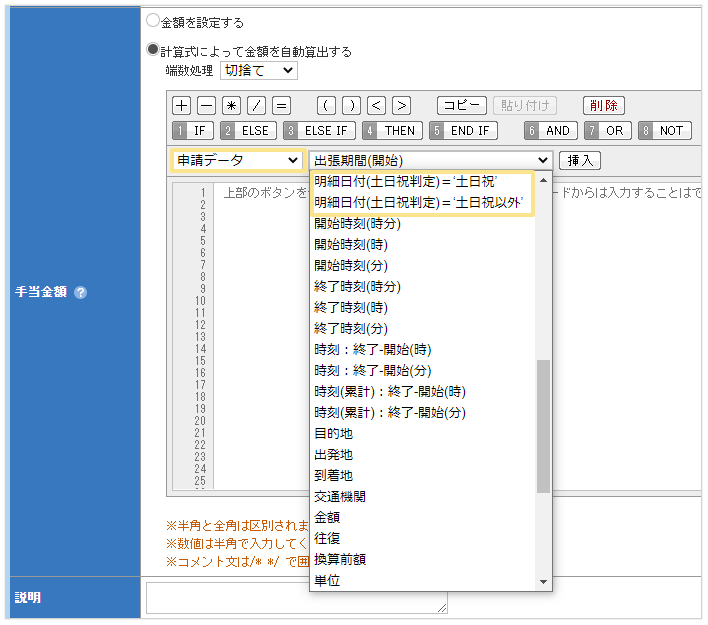Select the 金額を設定する radio button

[x=153, y=21]
